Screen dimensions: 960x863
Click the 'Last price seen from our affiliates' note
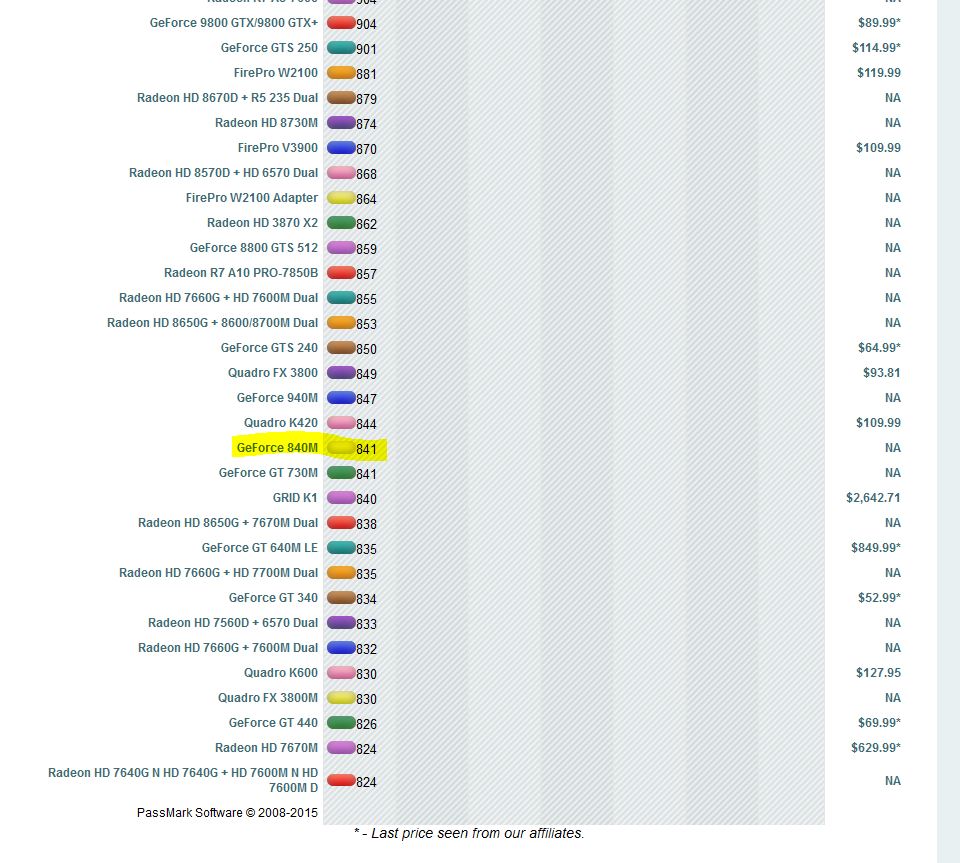pos(469,834)
